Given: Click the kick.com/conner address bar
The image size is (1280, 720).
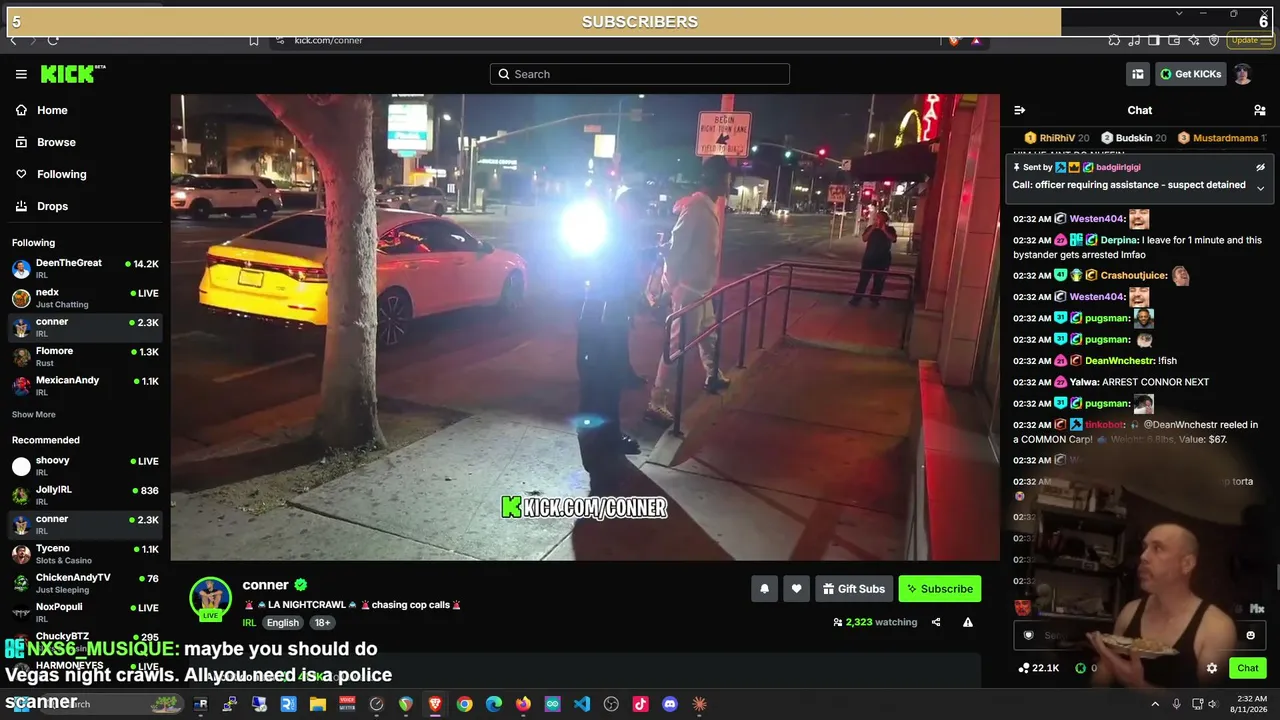Looking at the screenshot, I should point(610,40).
